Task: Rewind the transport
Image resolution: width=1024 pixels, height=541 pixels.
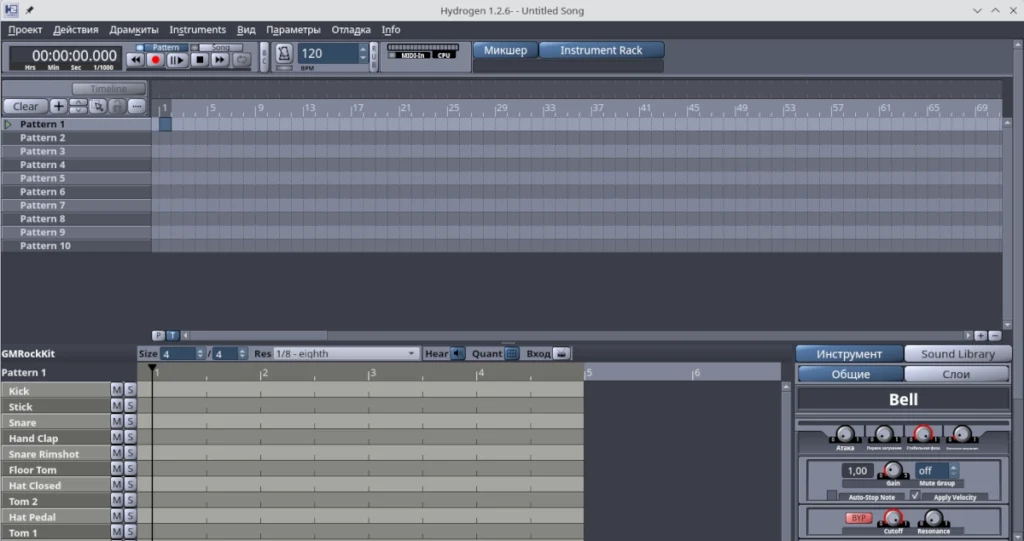Action: pyautogui.click(x=135, y=60)
